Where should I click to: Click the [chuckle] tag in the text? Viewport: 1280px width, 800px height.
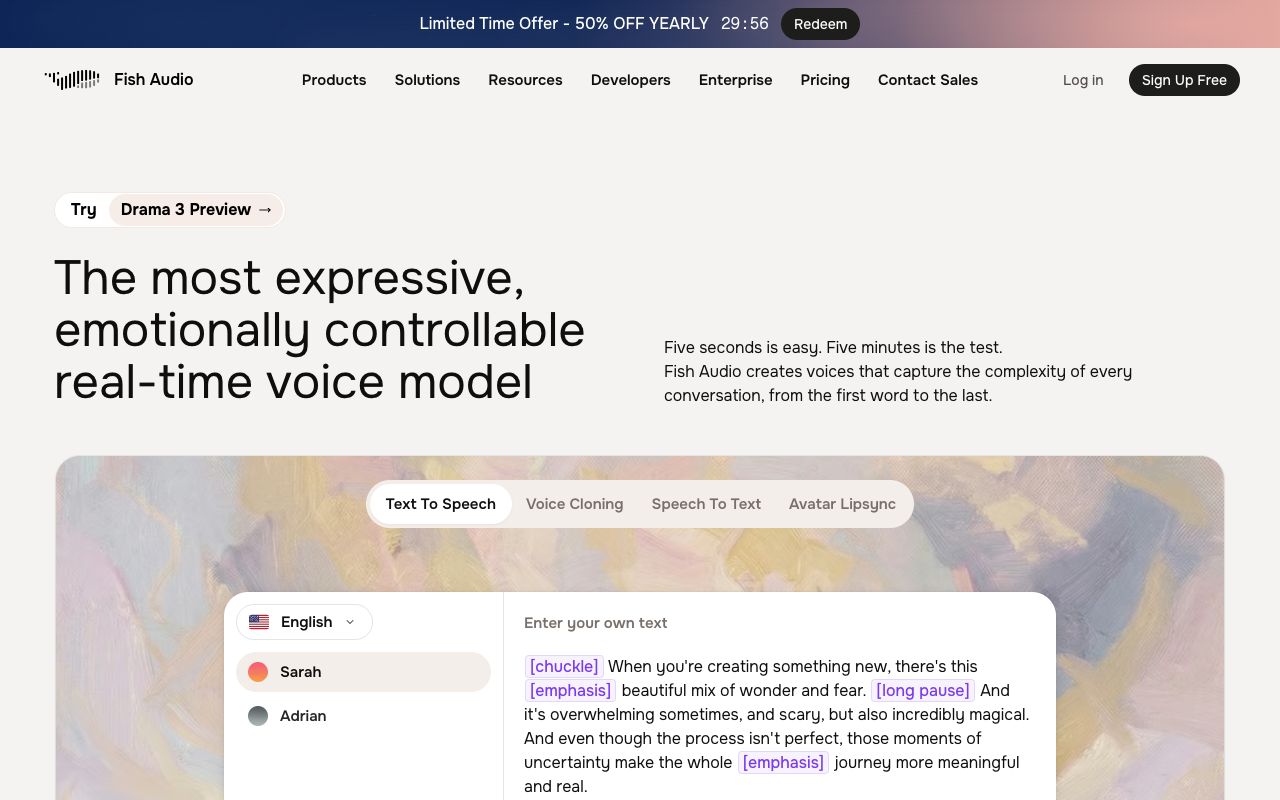pos(564,666)
